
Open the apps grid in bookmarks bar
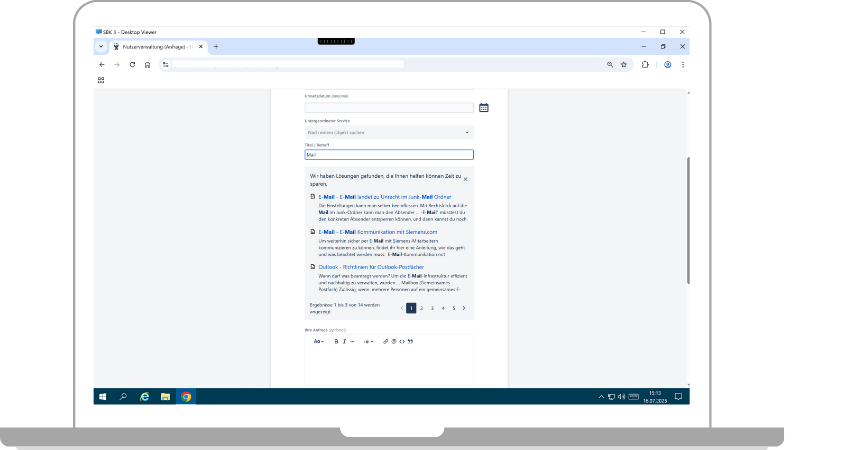click(101, 80)
